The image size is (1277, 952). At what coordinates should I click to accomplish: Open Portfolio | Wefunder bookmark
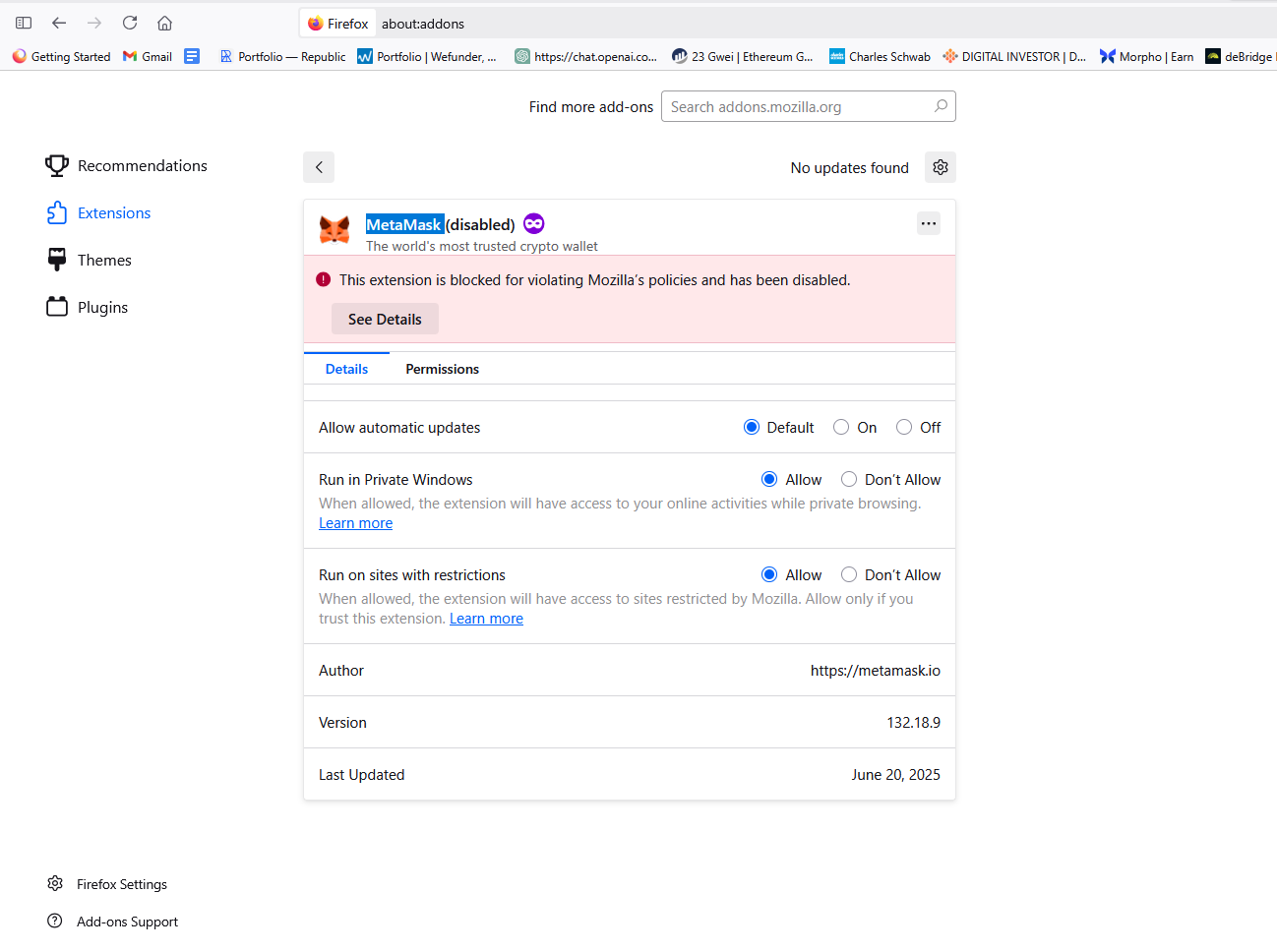coord(427,57)
